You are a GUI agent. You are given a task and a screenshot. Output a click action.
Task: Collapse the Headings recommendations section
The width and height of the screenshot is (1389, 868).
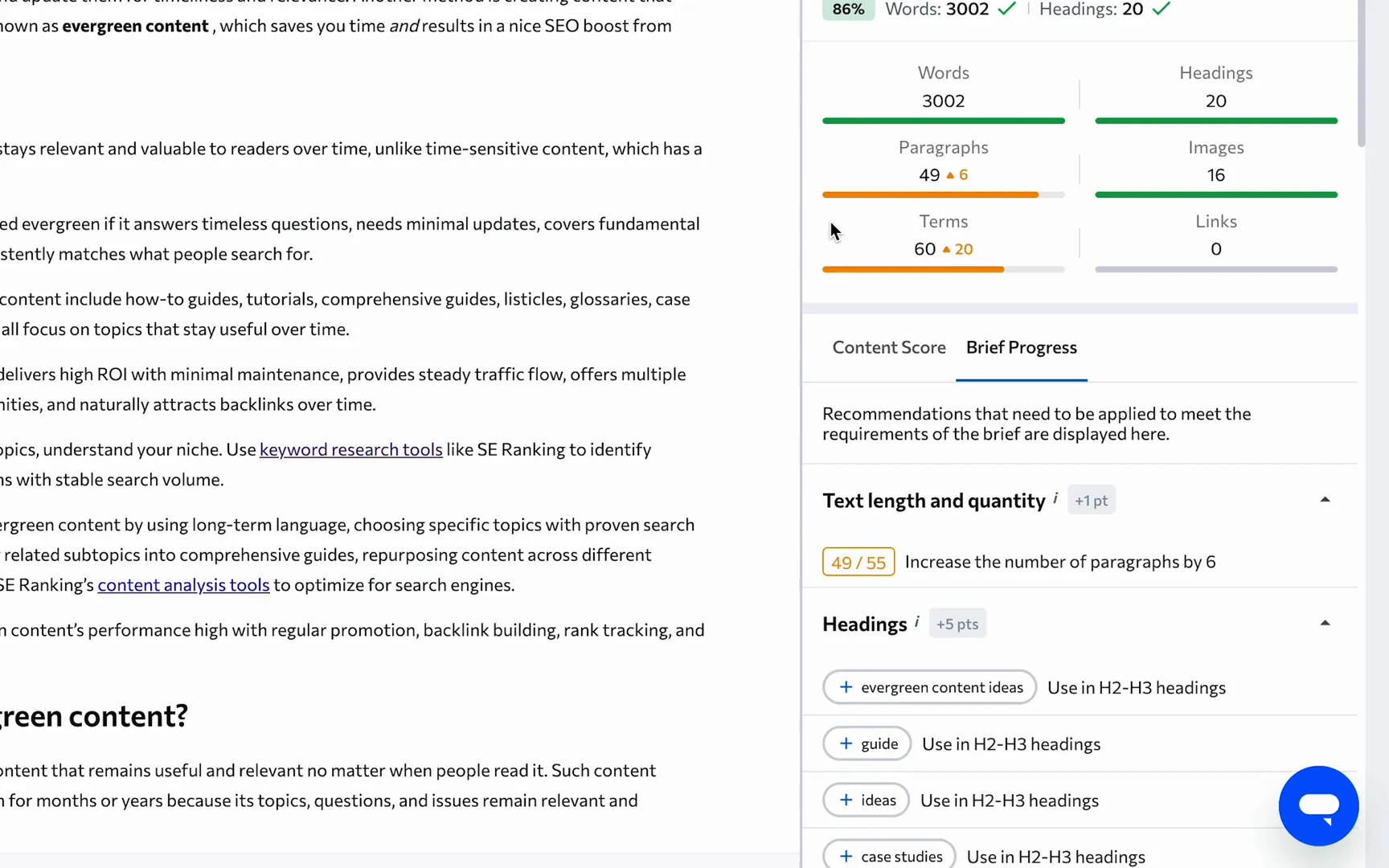click(1325, 622)
